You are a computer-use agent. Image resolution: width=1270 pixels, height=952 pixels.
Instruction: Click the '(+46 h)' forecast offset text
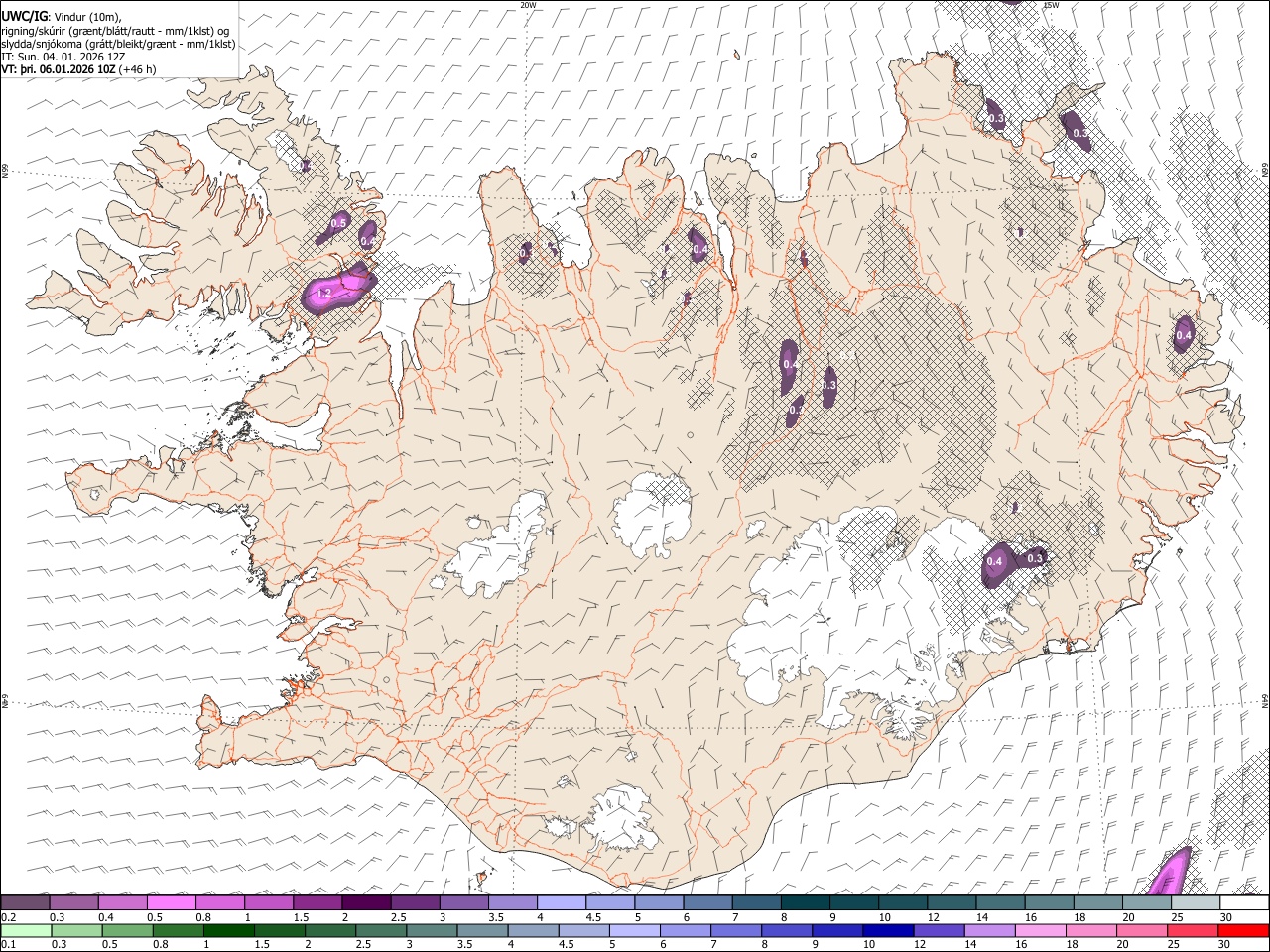(137, 69)
